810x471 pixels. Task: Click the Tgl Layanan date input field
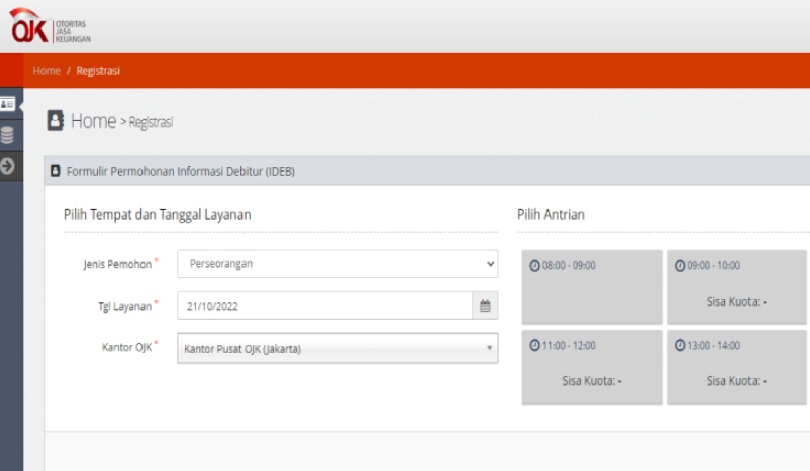[x=324, y=306]
